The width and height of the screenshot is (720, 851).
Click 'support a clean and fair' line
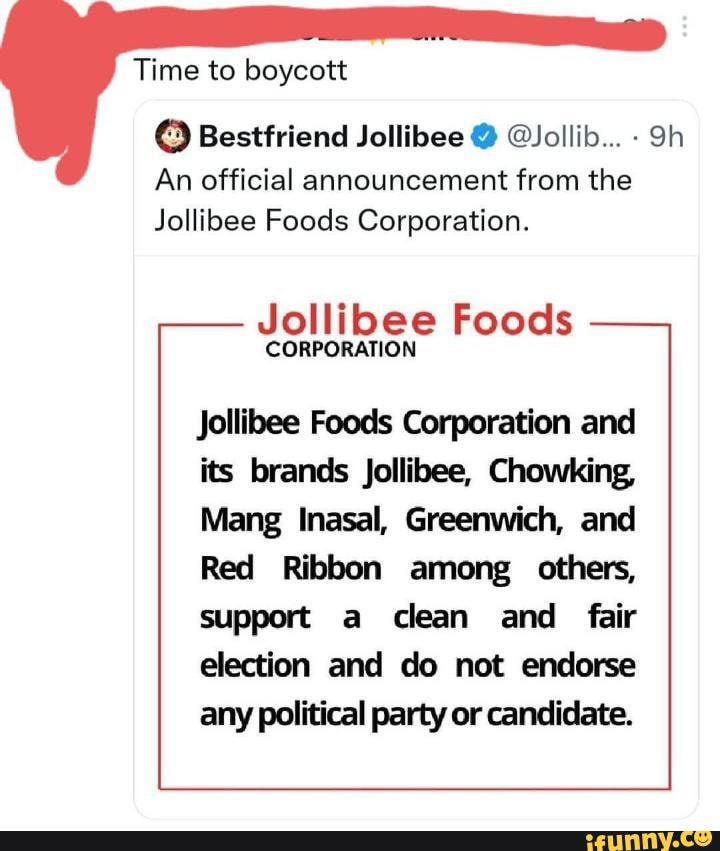[x=417, y=617]
